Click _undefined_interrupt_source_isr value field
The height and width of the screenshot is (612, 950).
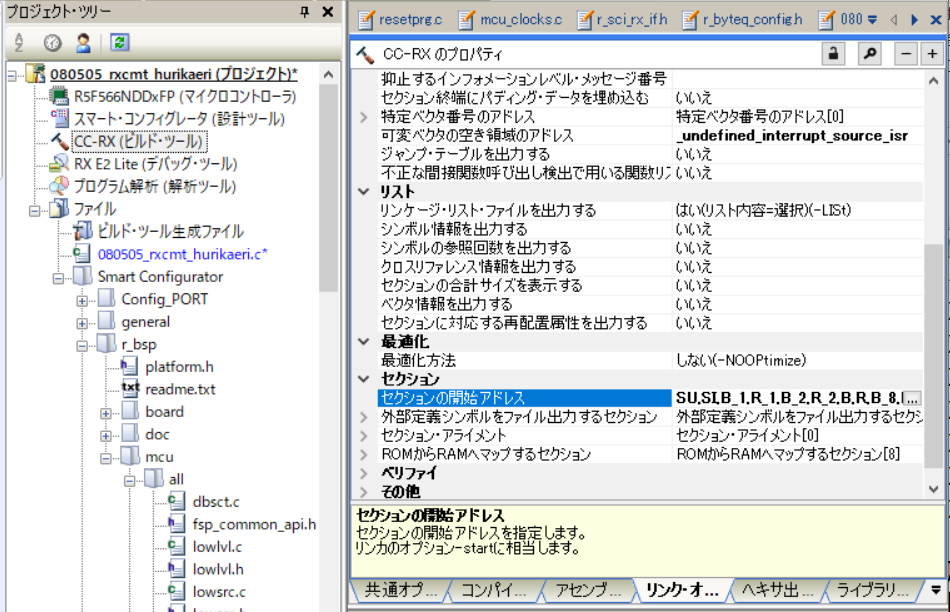coord(798,135)
